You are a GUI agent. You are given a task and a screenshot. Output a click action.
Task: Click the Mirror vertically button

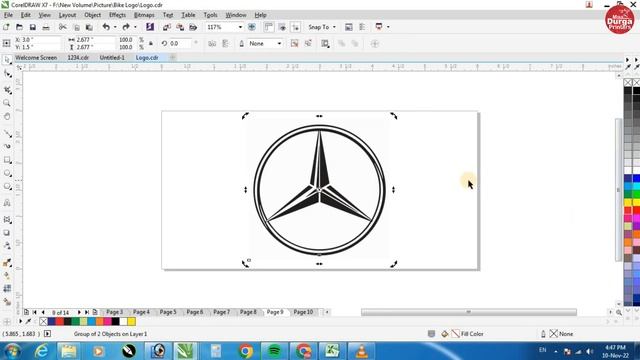pyautogui.click(x=225, y=44)
